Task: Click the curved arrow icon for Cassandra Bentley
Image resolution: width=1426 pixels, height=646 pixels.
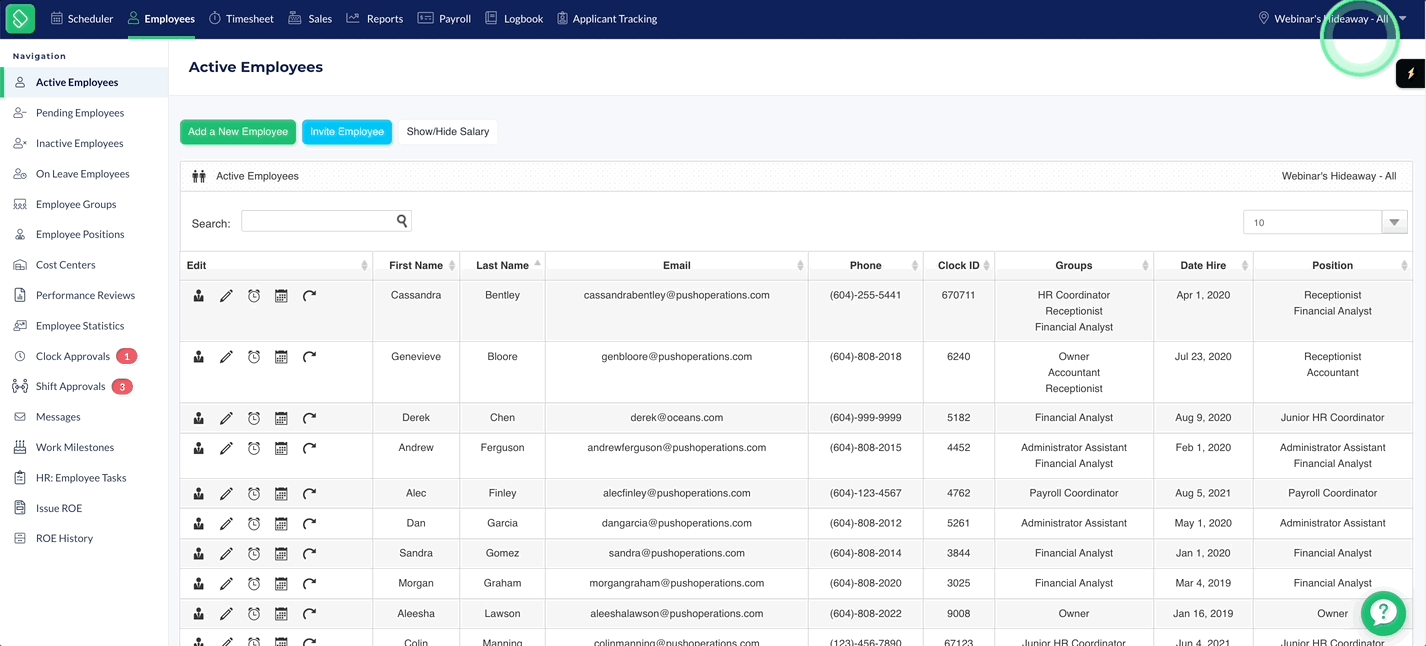Action: [x=309, y=296]
